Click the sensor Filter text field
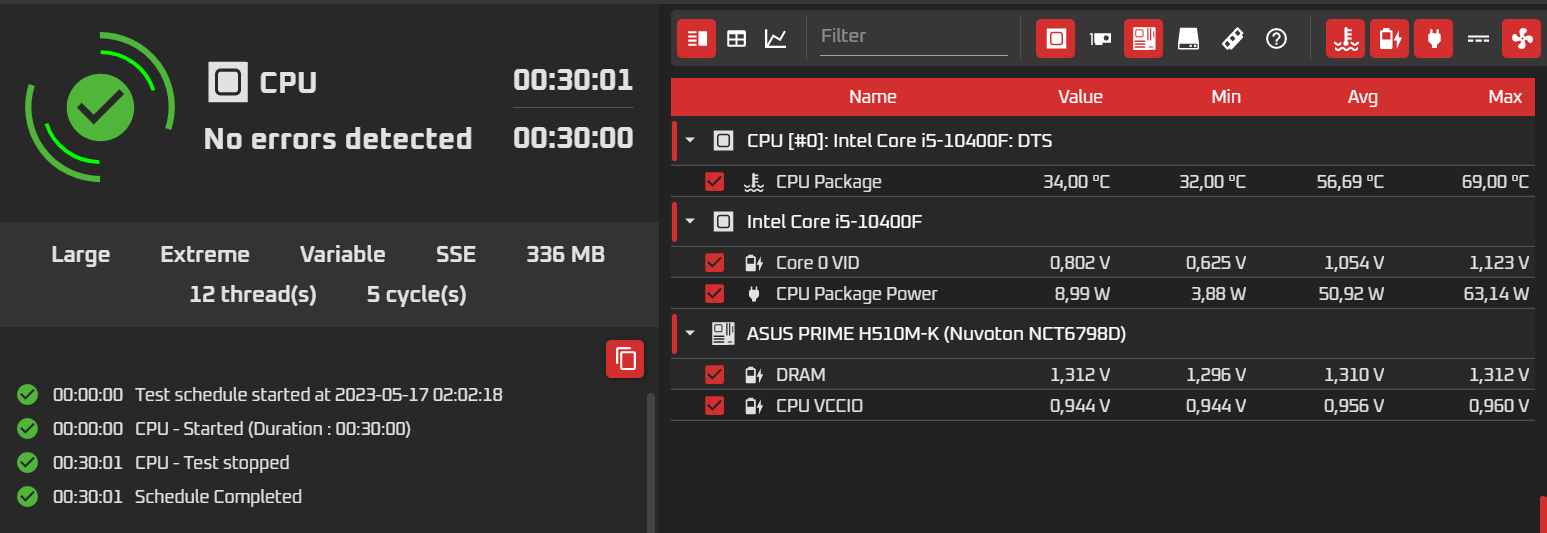This screenshot has width=1547, height=533. coord(912,36)
